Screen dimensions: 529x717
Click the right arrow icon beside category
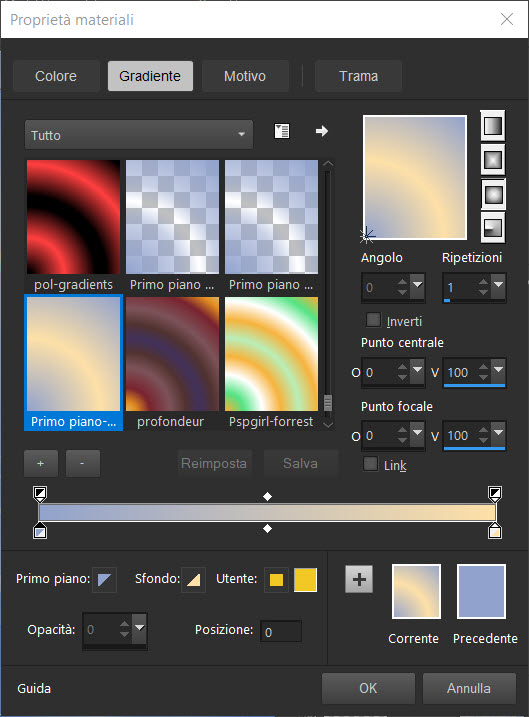click(x=322, y=131)
